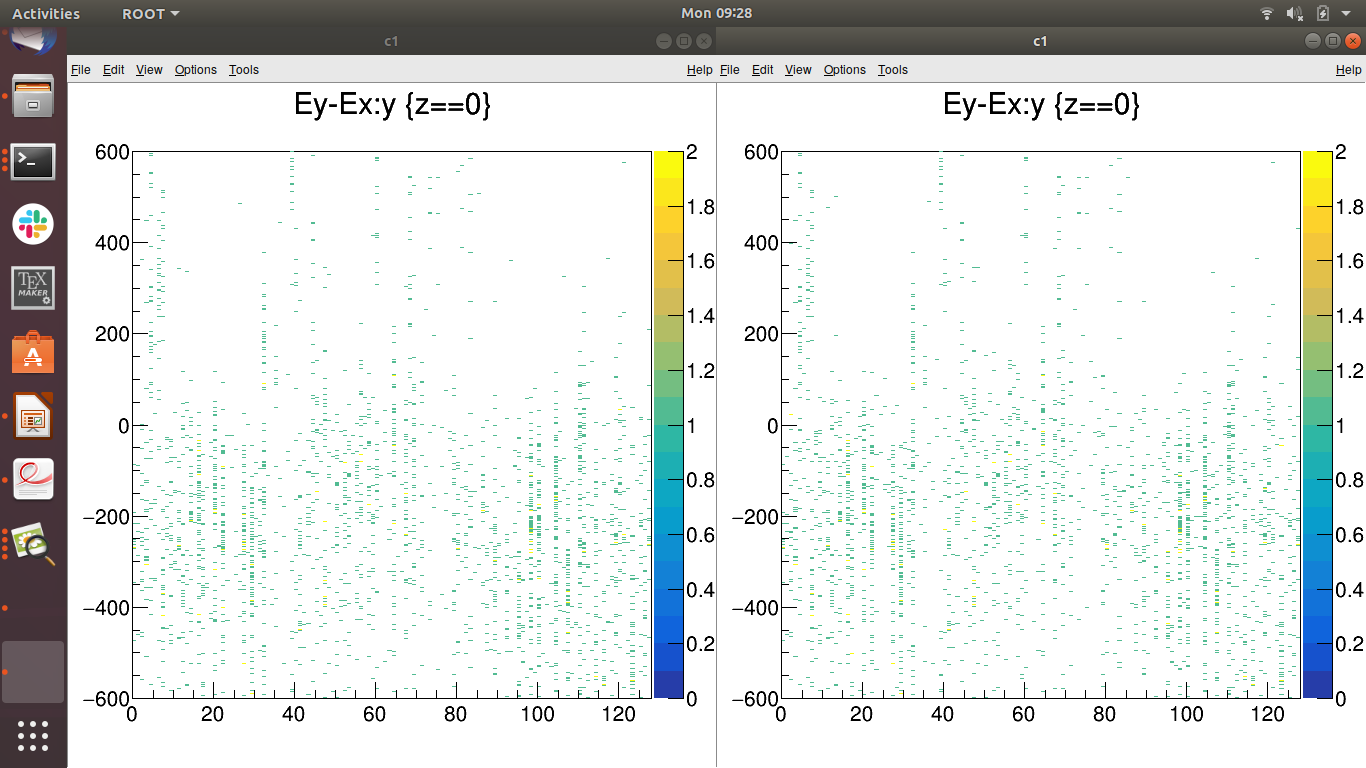This screenshot has height=768, width=1366.
Task: Maximize the right c1 window
Action: (1333, 41)
